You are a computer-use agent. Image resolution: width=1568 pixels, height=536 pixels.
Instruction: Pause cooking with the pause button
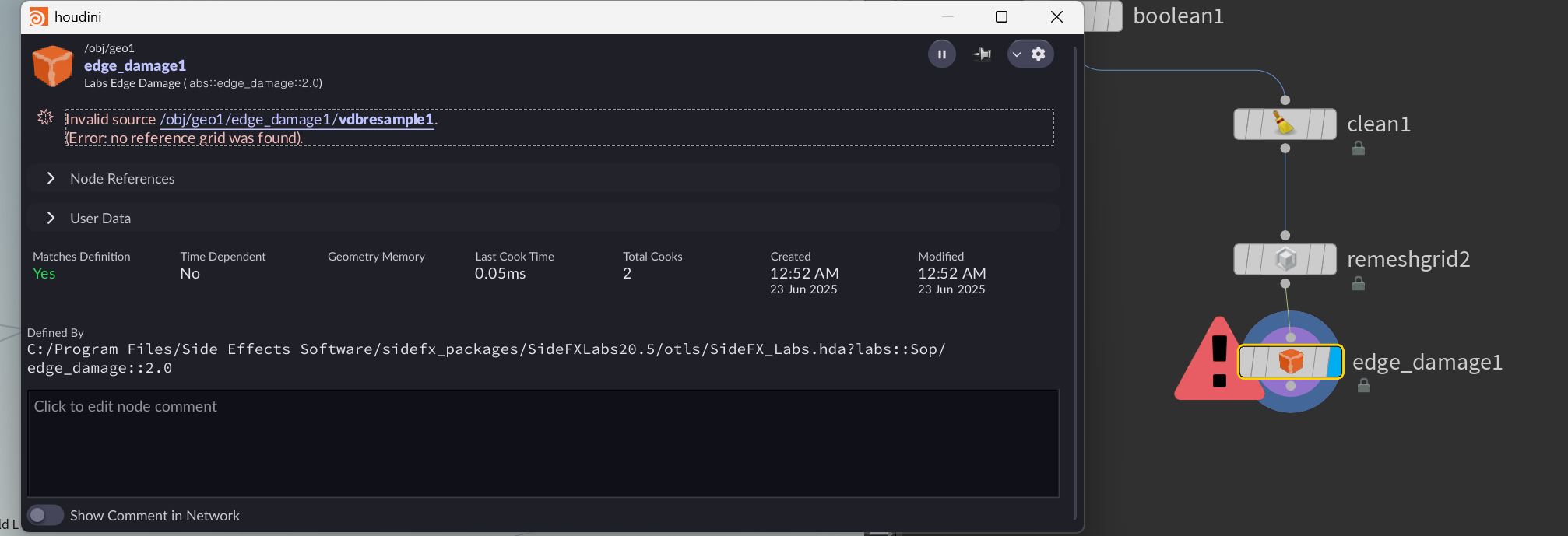pyautogui.click(x=941, y=54)
